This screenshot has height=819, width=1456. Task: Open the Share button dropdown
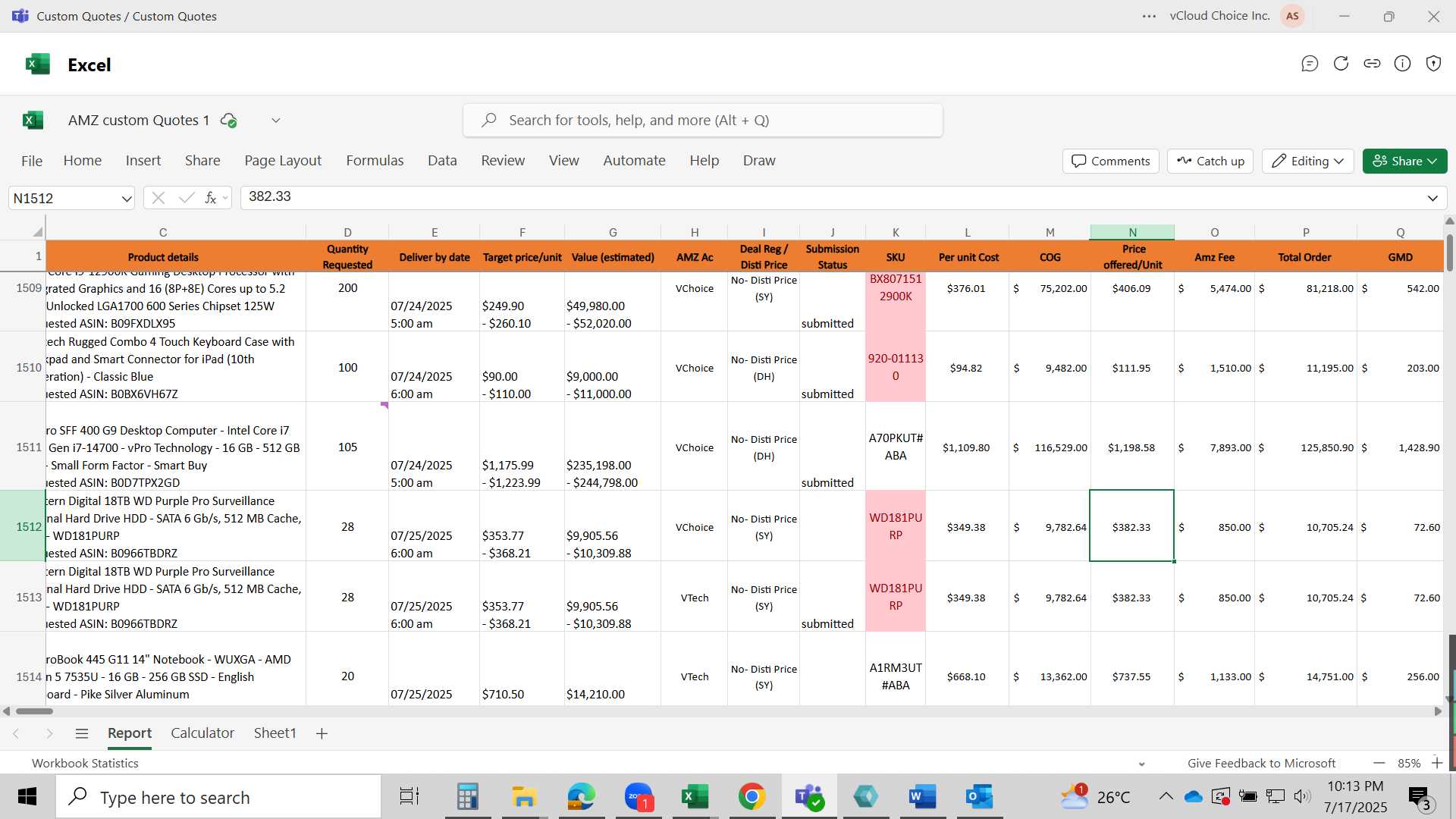pos(1404,161)
